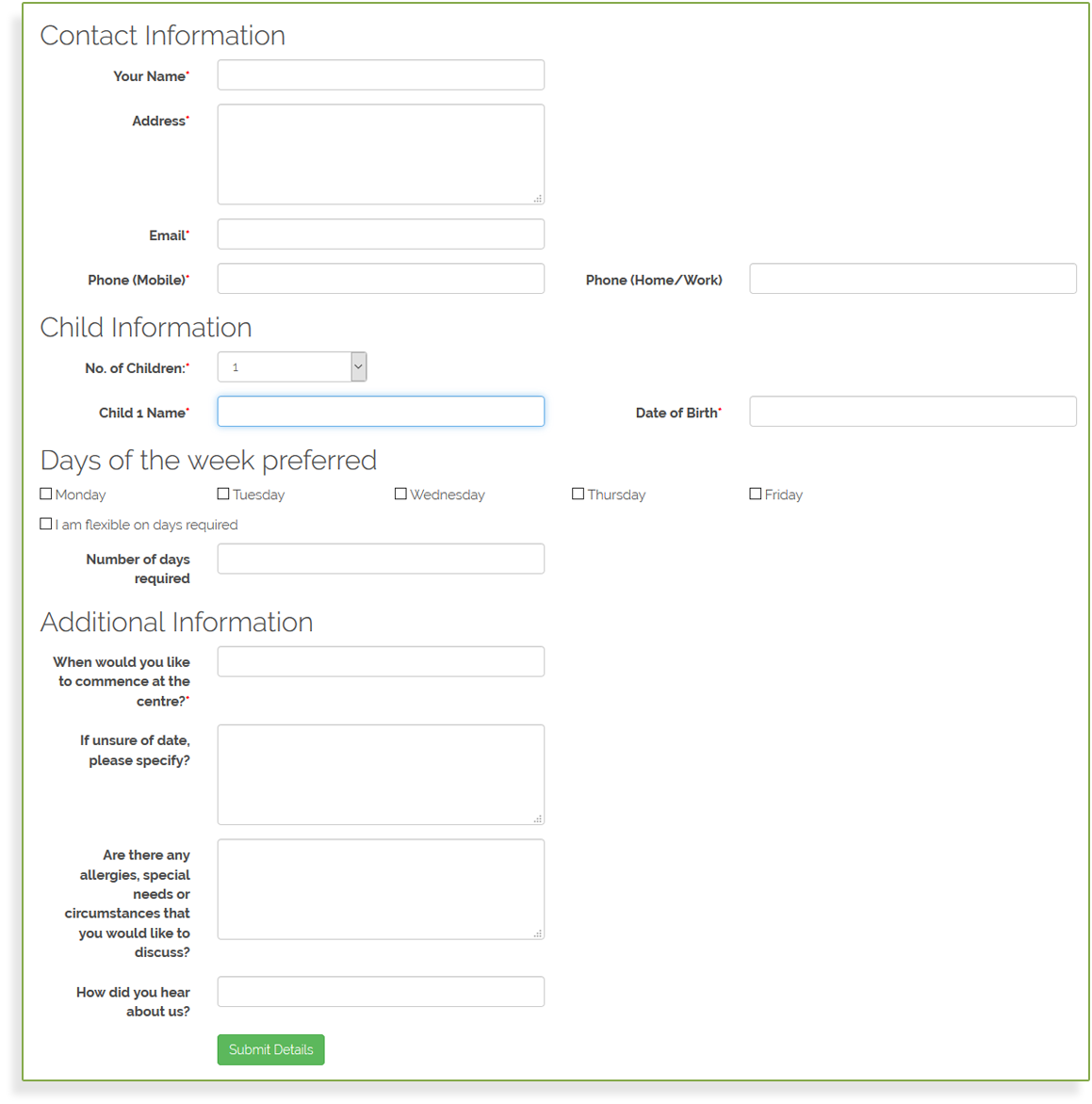
Task: Focus the 'If unsure of date' text area
Action: coord(381,774)
